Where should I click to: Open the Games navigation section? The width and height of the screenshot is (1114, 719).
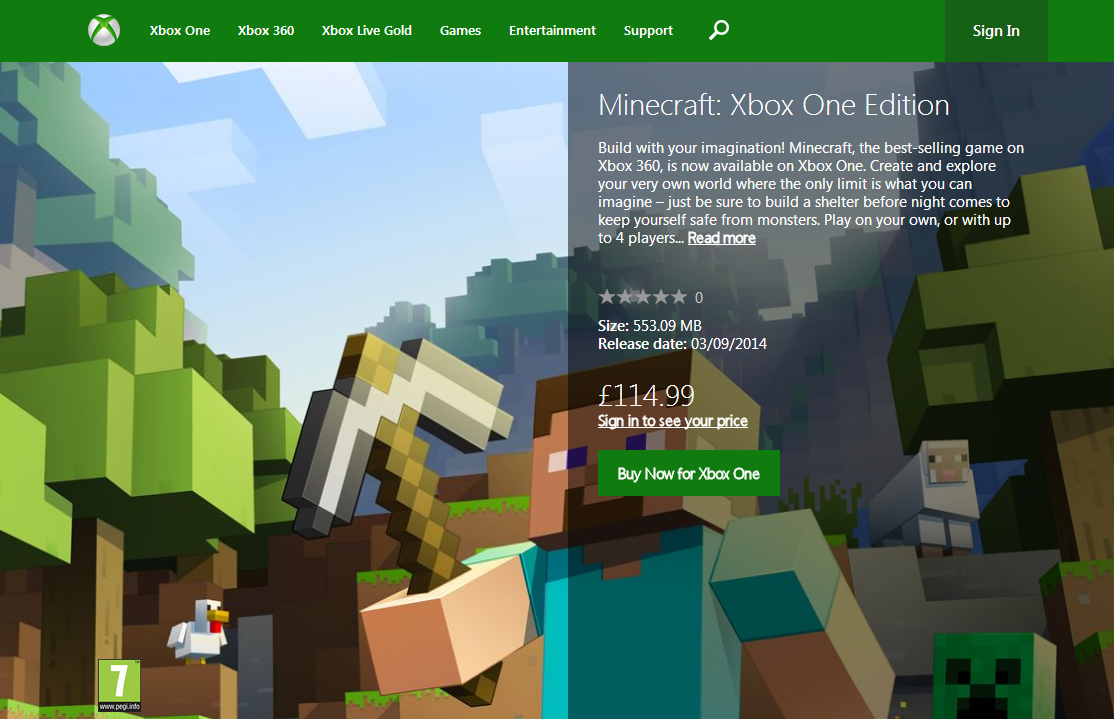460,31
